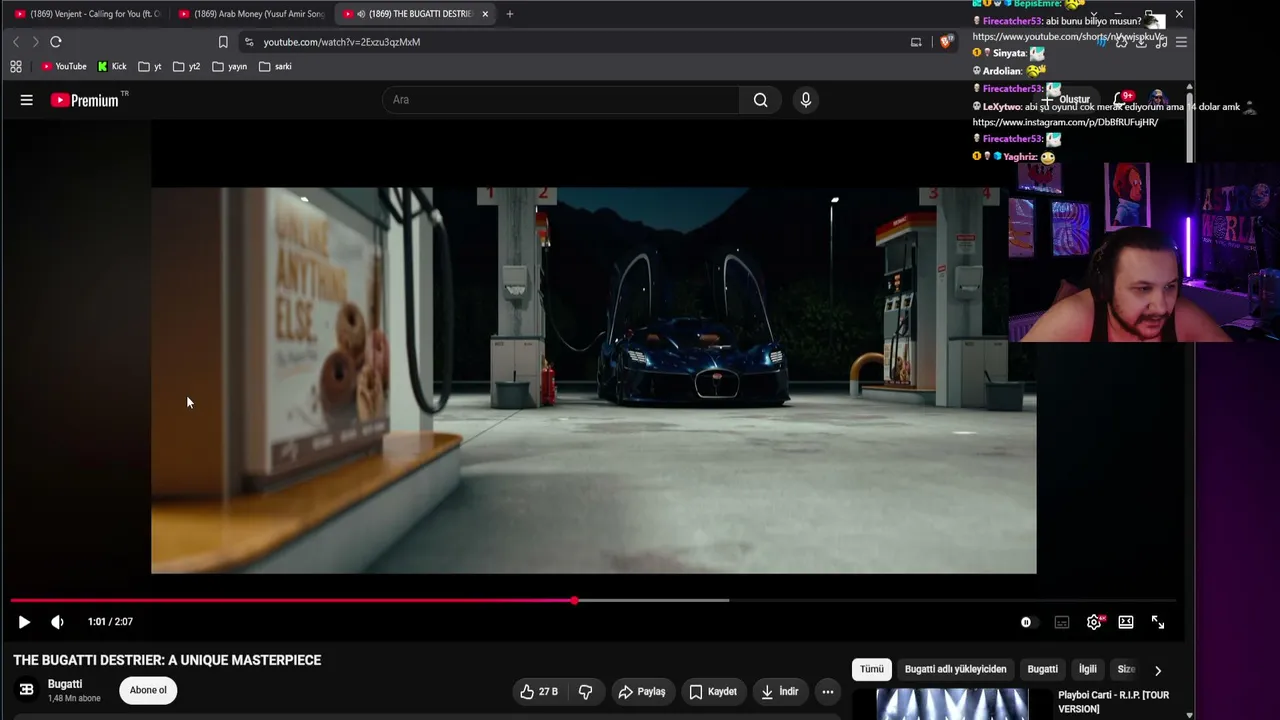Show more filter chips with right chevron
1280x720 pixels.
pos(1158,670)
